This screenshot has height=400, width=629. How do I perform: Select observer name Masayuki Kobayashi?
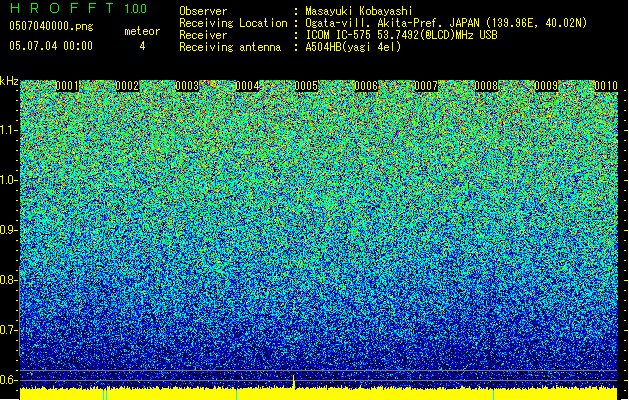click(x=359, y=11)
